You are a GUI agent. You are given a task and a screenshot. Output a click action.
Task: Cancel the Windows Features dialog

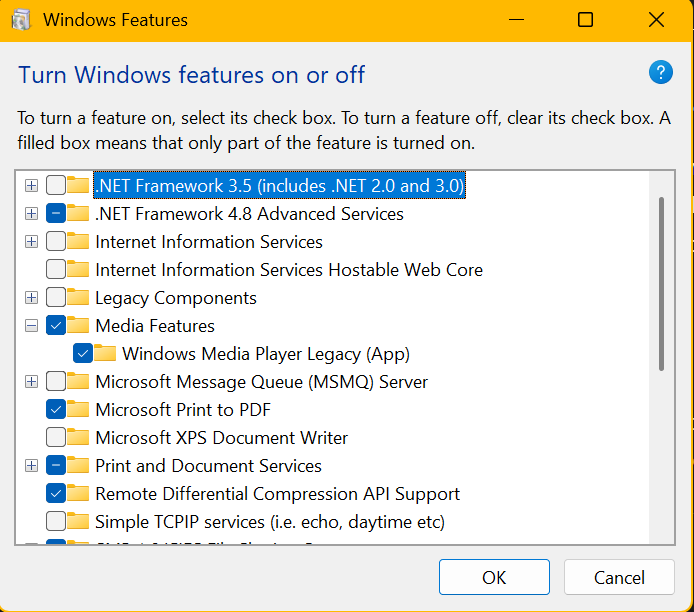click(x=619, y=577)
